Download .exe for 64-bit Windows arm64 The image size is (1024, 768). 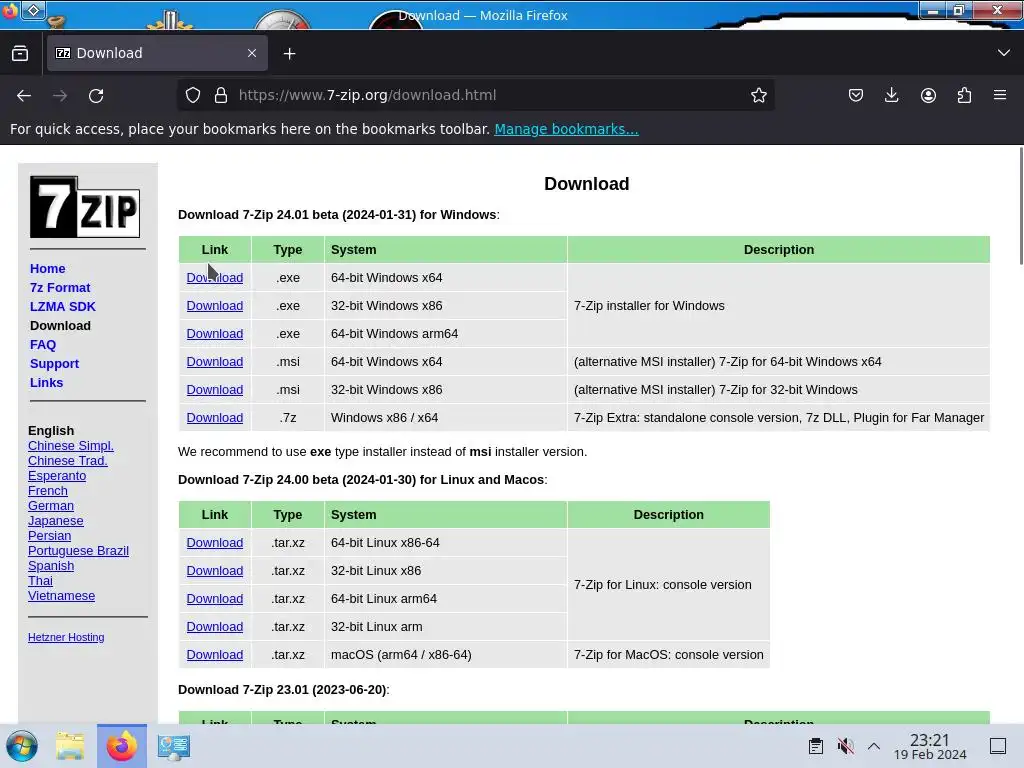[x=215, y=334]
